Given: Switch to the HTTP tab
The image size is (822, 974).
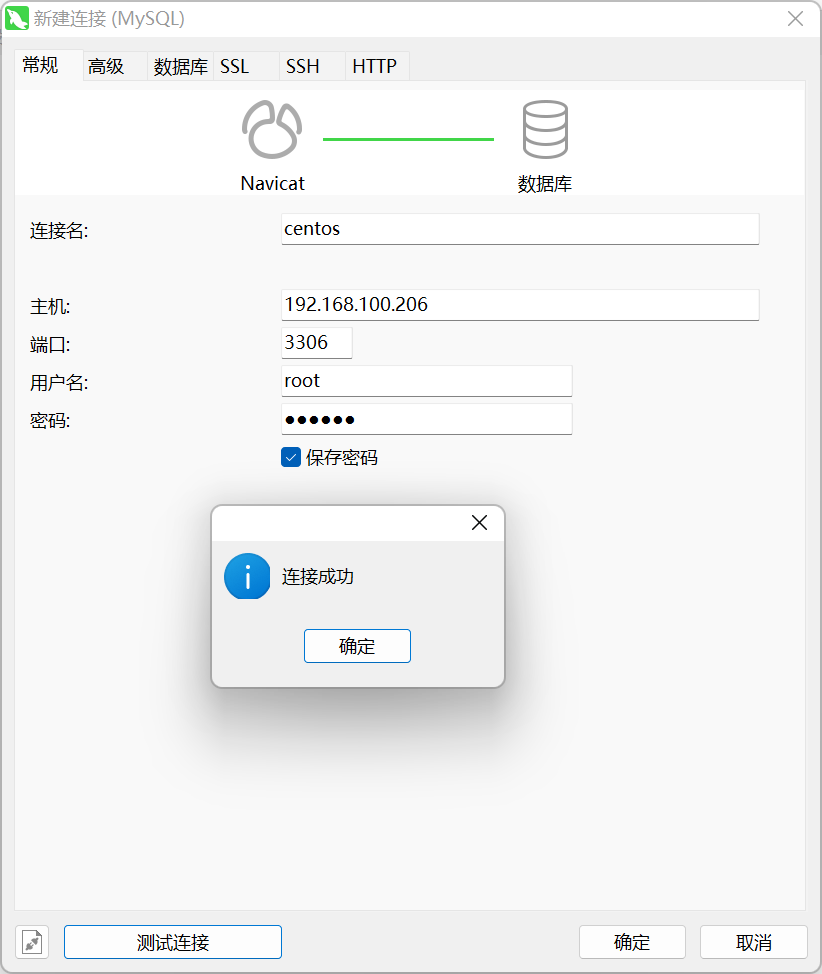Looking at the screenshot, I should 375,67.
